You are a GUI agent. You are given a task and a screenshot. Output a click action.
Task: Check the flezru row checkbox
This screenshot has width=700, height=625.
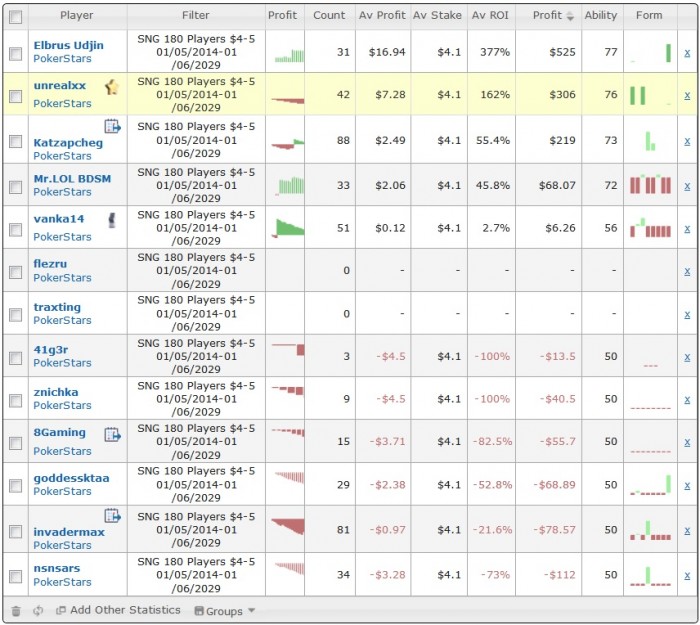(16, 272)
